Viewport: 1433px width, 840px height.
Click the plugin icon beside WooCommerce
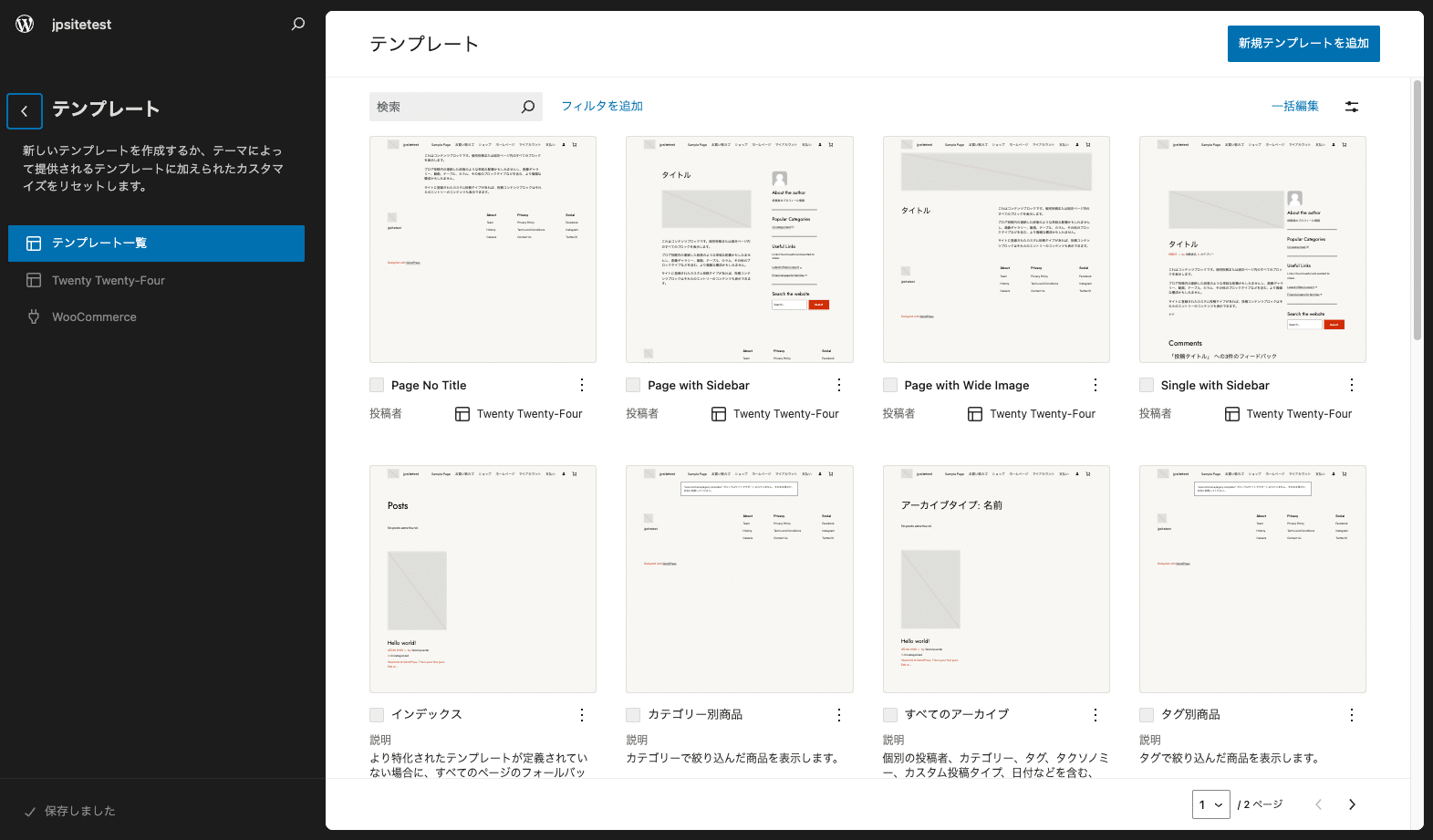(x=34, y=317)
